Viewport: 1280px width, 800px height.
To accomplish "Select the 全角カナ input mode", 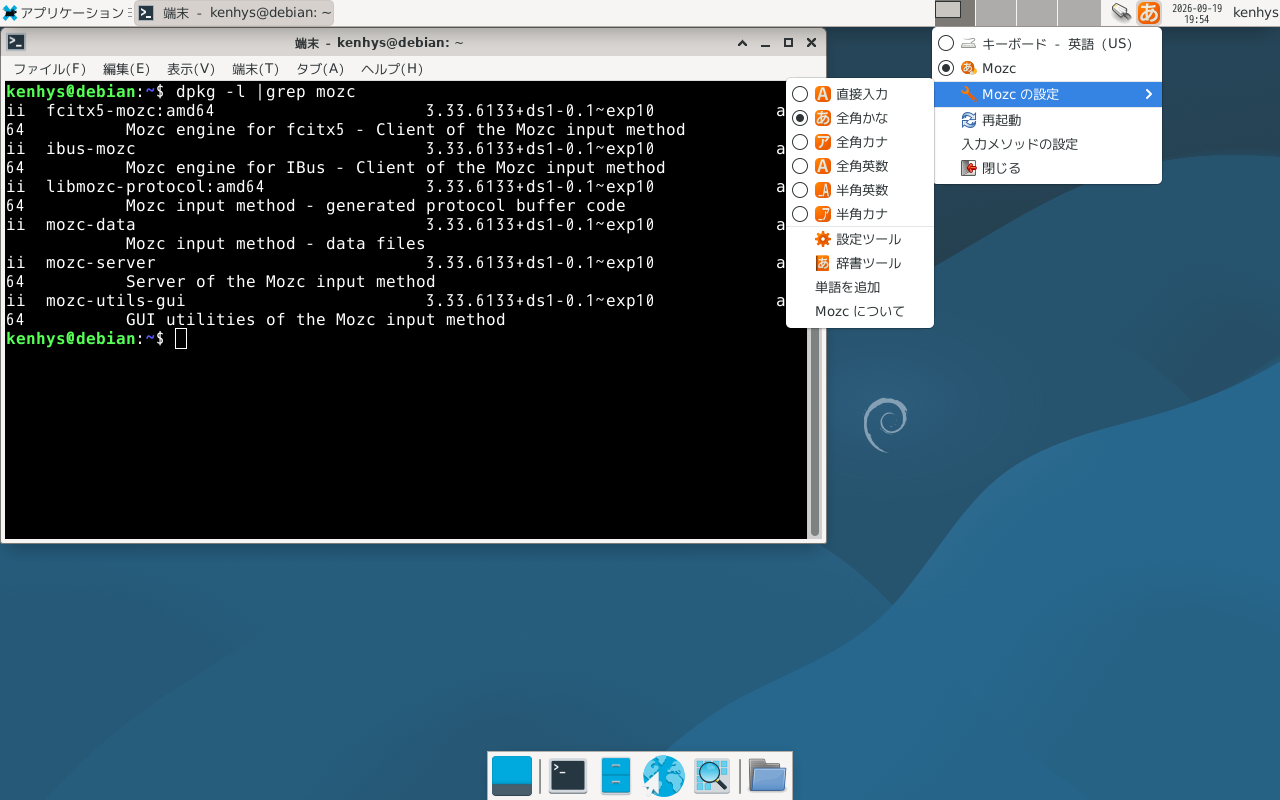I will (x=860, y=142).
